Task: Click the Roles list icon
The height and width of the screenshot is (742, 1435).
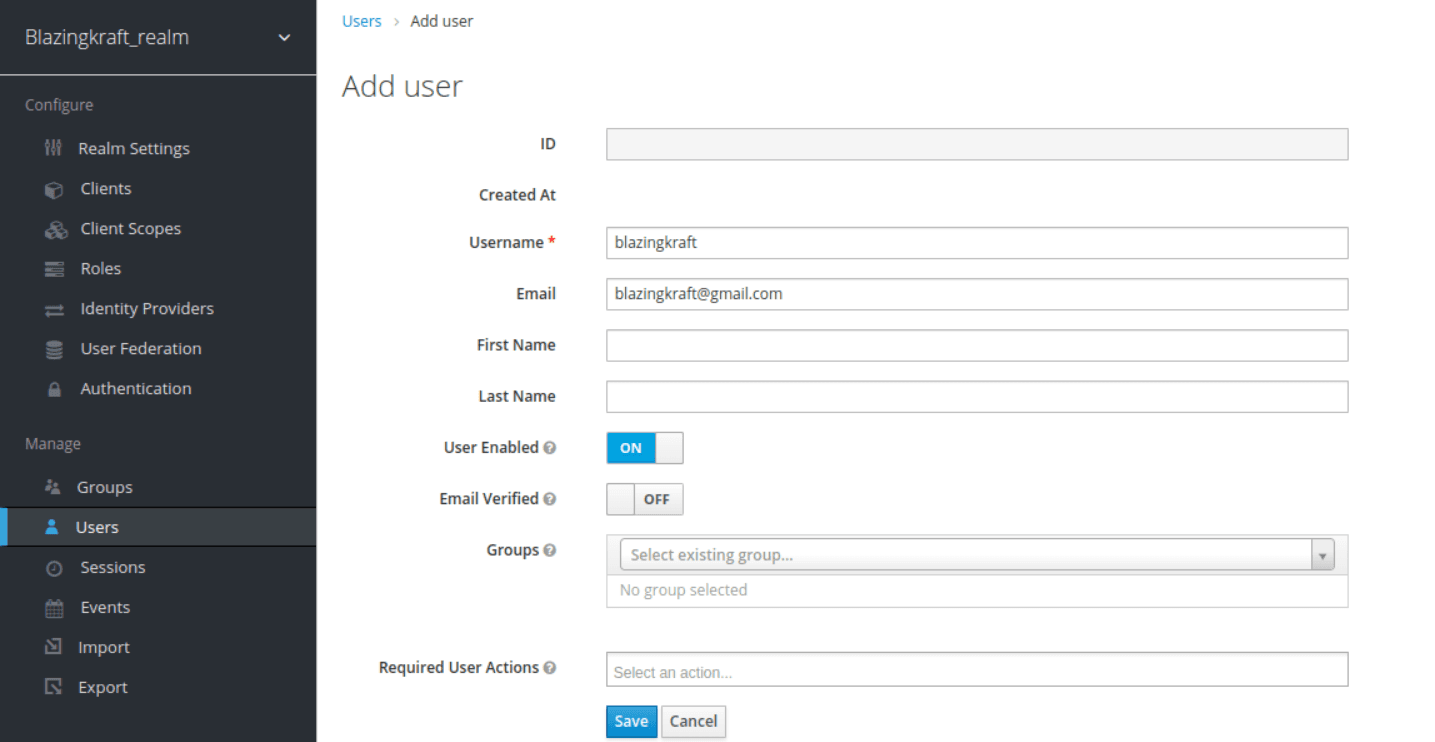Action: click(x=55, y=269)
